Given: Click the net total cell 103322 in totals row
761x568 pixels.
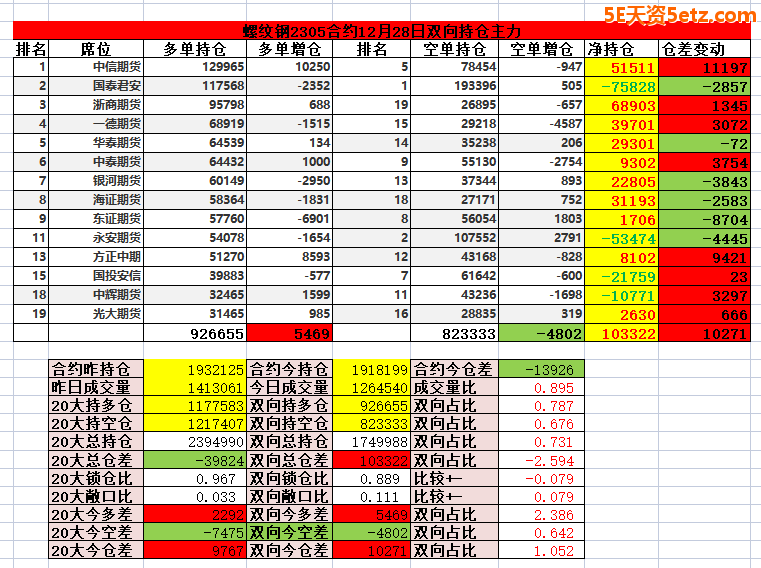Looking at the screenshot, I should [621, 333].
